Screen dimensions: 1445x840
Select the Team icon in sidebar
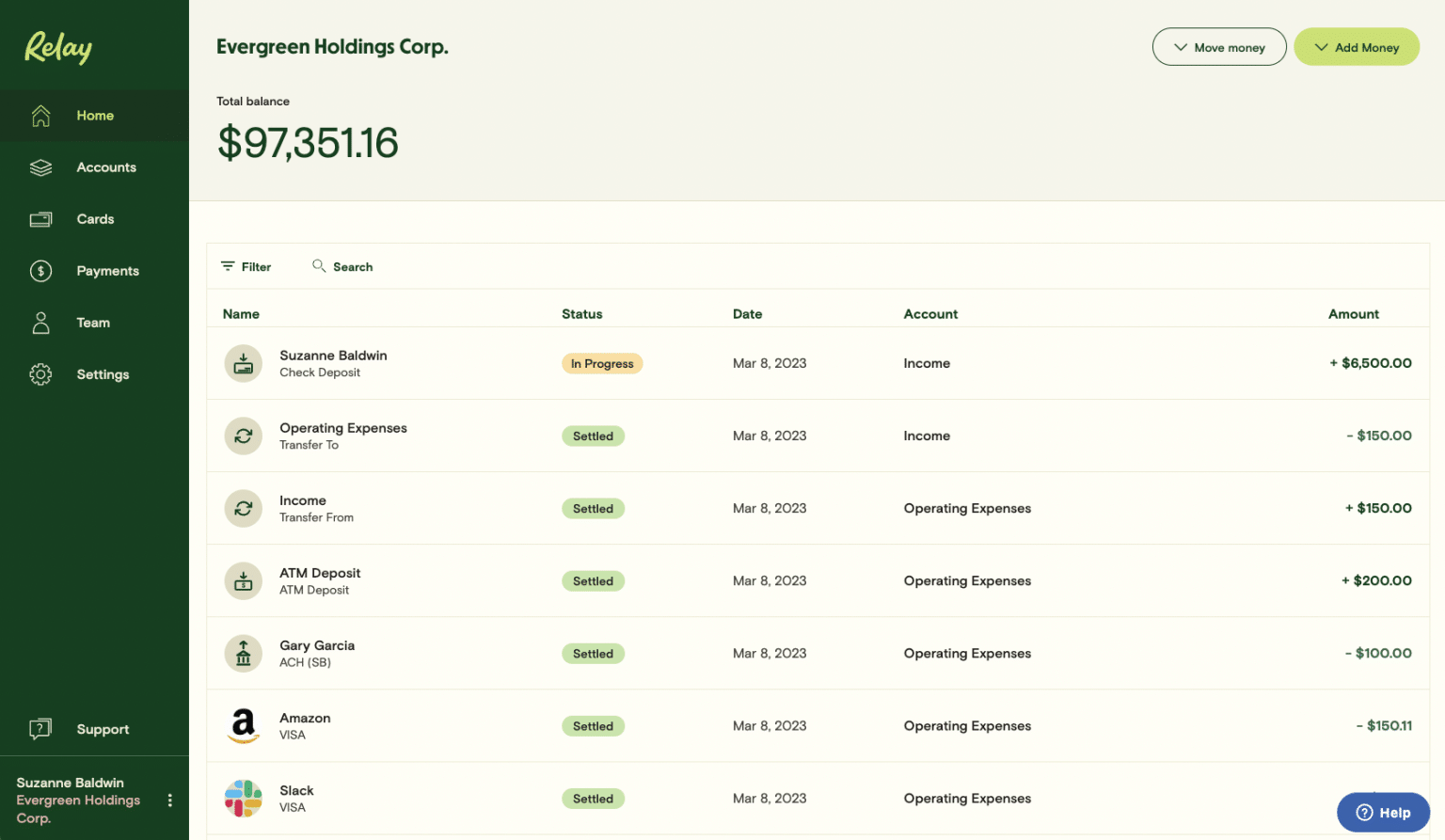coord(40,322)
